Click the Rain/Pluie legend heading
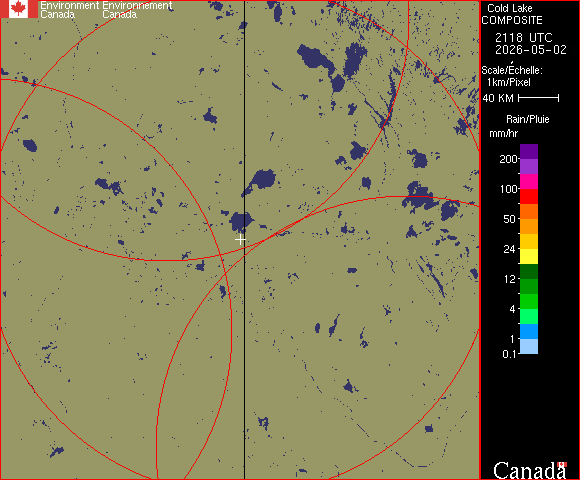This screenshot has height=480, width=580. click(x=527, y=119)
